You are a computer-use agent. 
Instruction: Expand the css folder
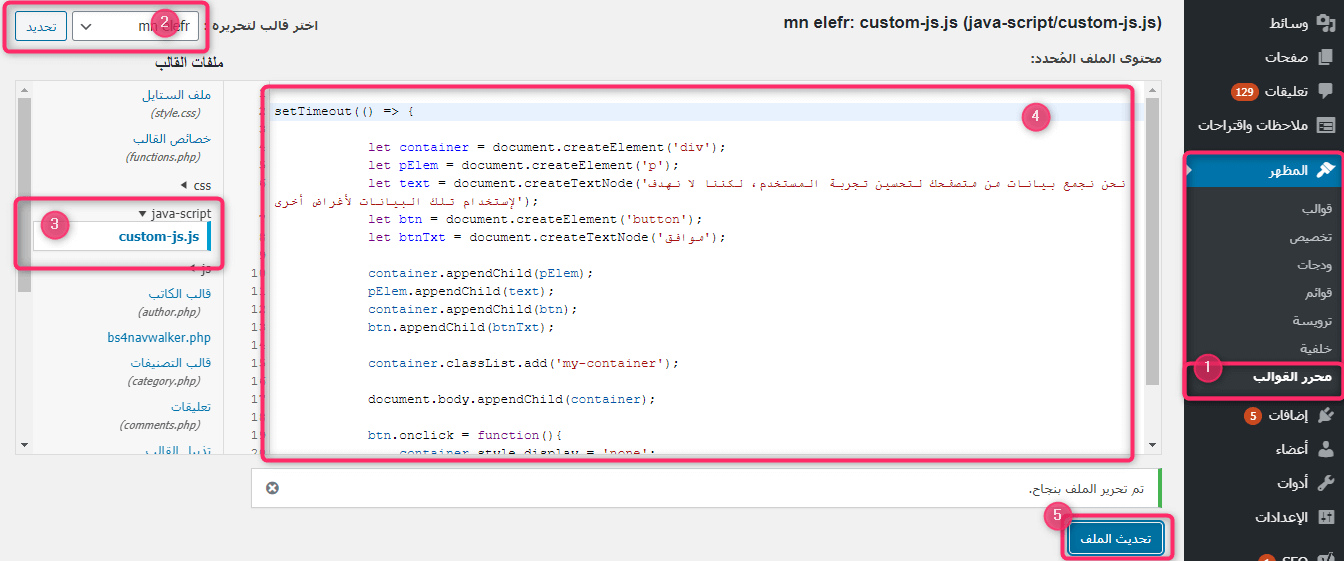coord(196,186)
